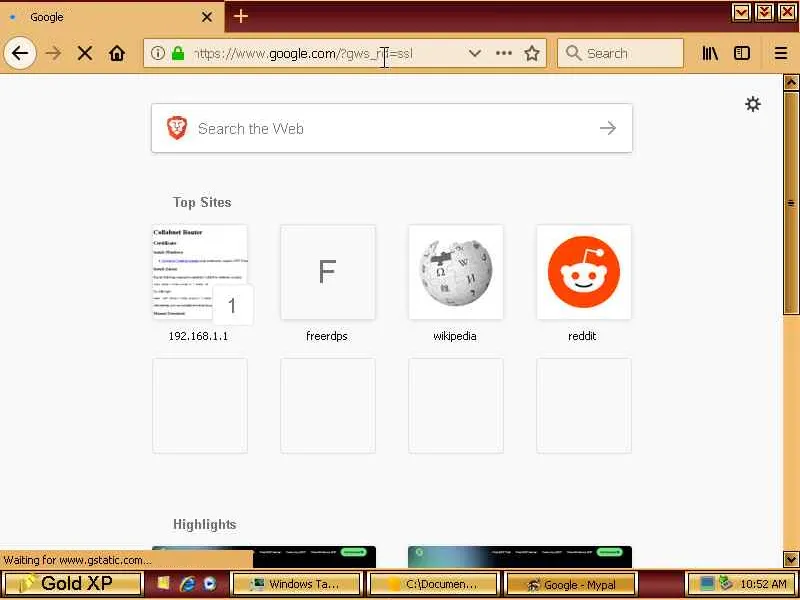Viewport: 800px width, 600px height.
Task: Click the scrollbar down arrow
Action: point(791,559)
